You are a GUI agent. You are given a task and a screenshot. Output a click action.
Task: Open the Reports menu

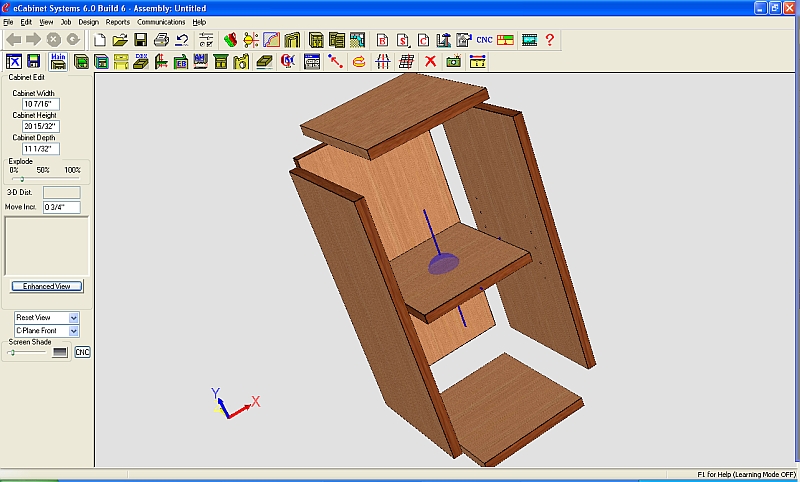[x=118, y=21]
